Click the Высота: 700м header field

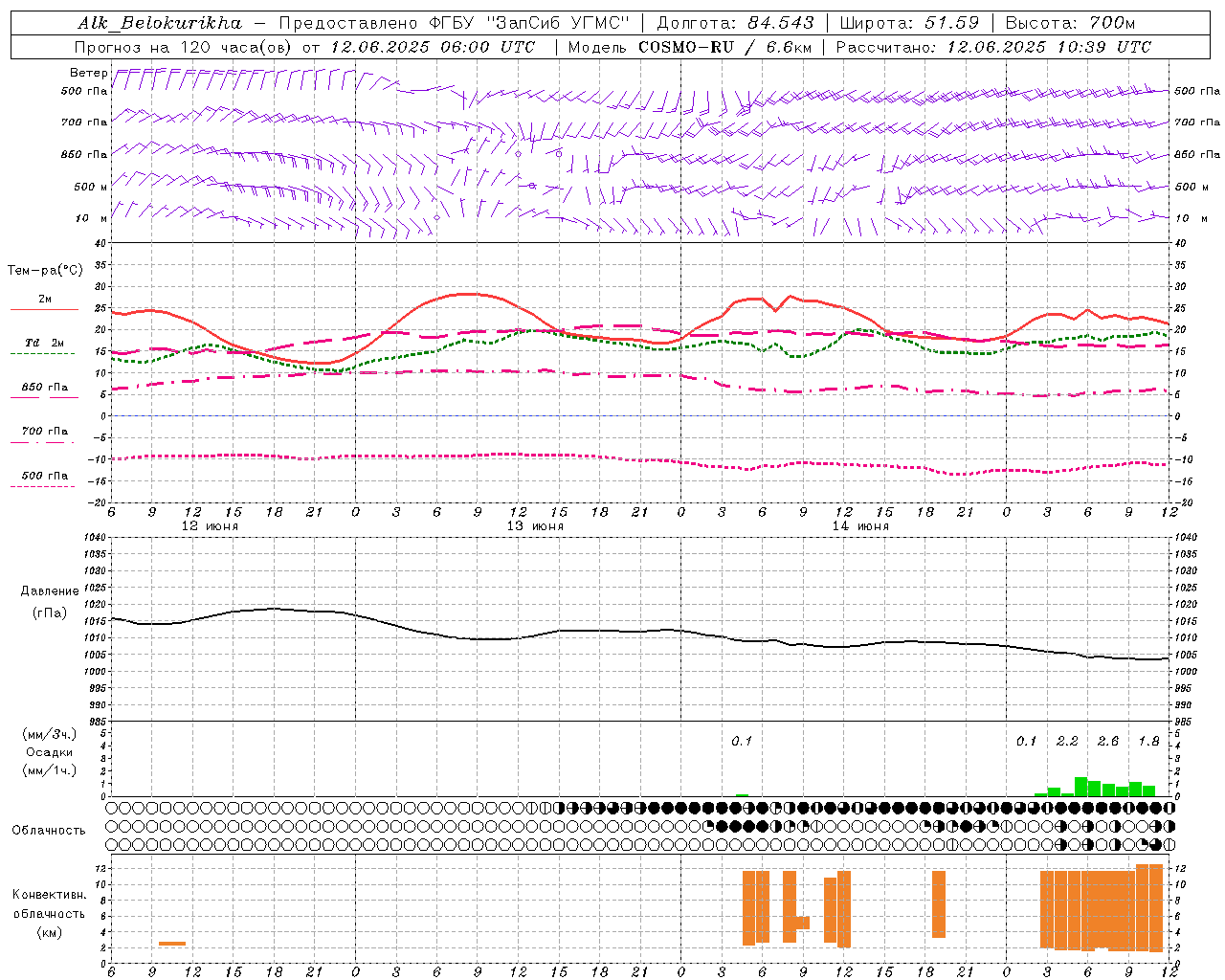coord(1070,22)
